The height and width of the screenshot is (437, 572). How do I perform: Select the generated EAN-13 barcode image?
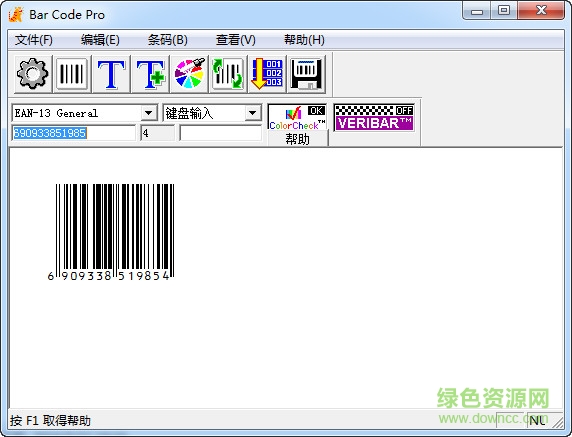[x=111, y=232]
